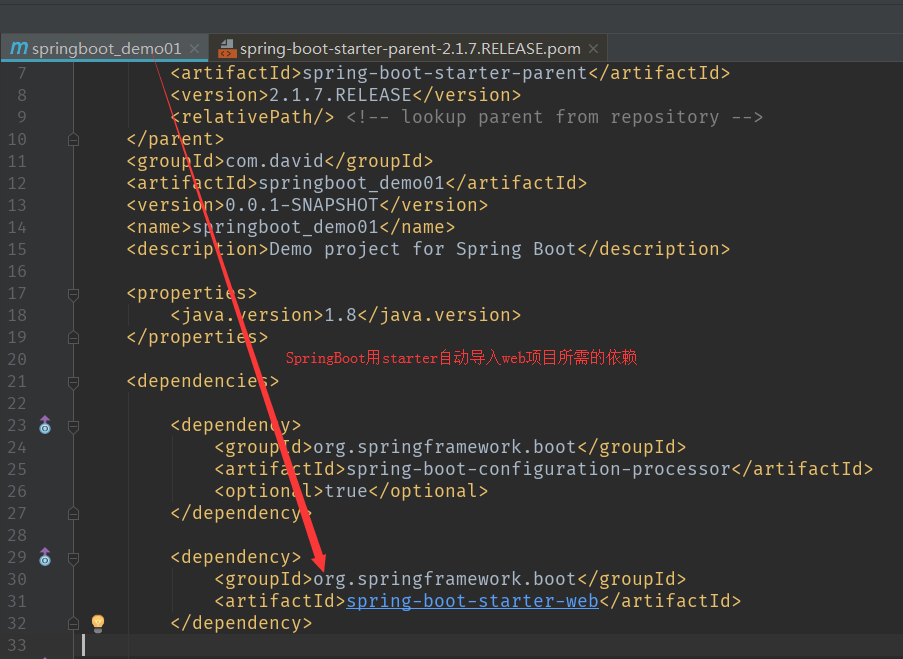Toggle fold marker at closing dependency line 32
903x659 pixels.
point(73,623)
